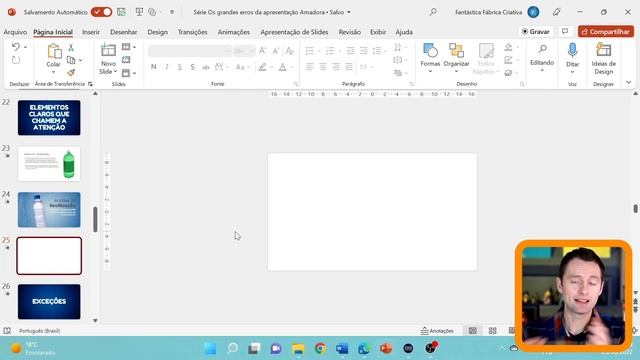Click the decrease font size icon
This screenshot has height=360, width=640.
tap(276, 51)
